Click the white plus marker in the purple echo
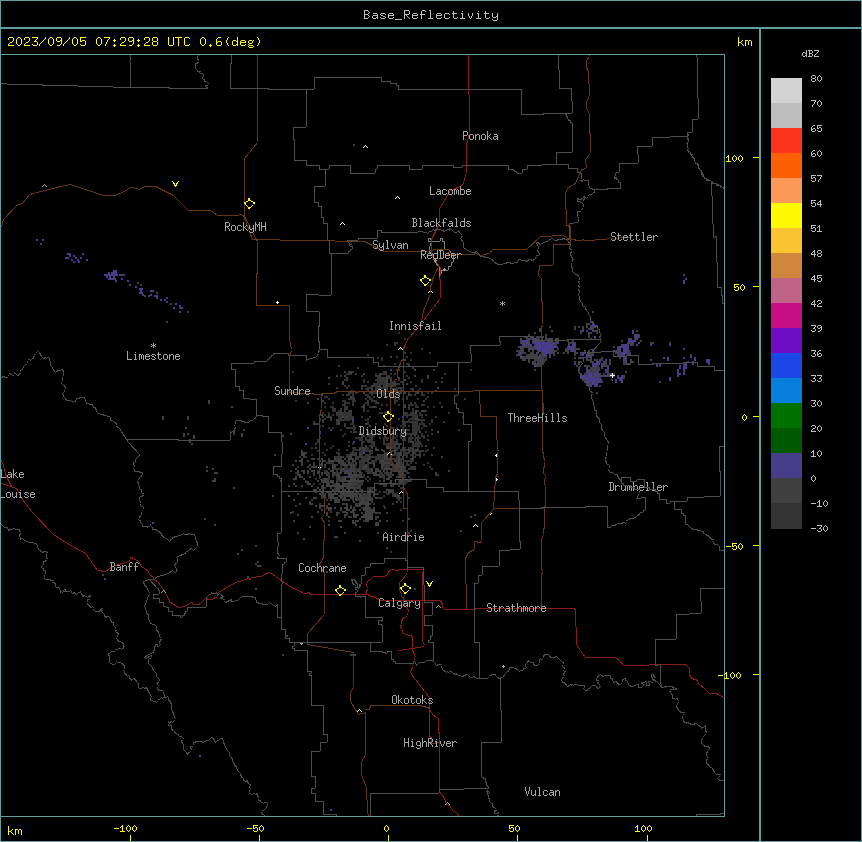862x842 pixels. [x=612, y=375]
